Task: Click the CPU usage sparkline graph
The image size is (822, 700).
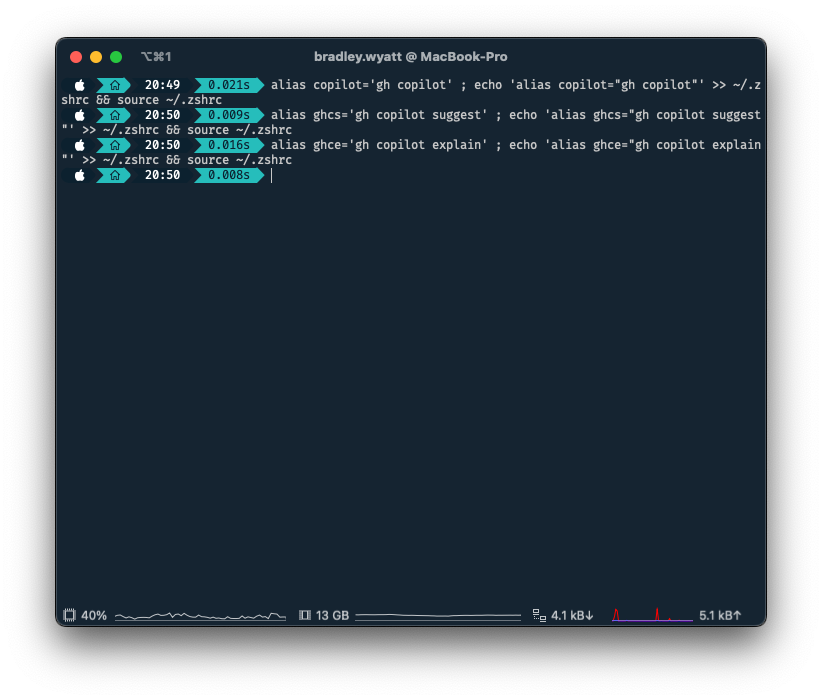Action: [x=200, y=616]
